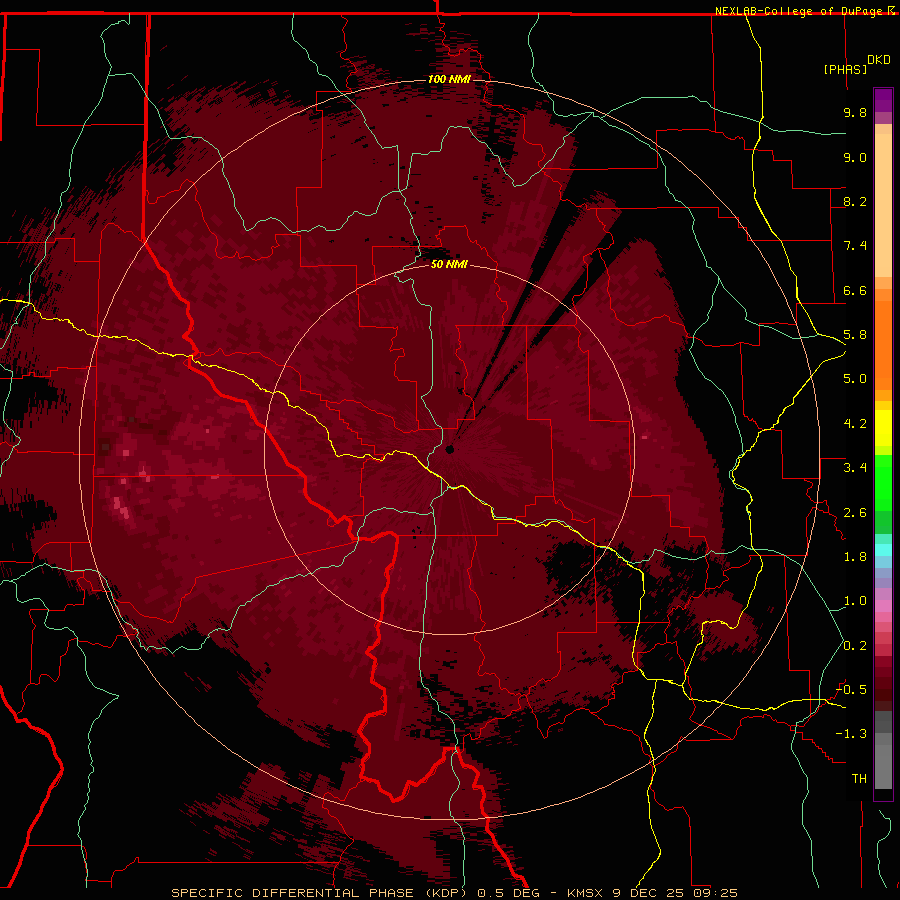This screenshot has width=900, height=900.
Task: Select the -0.5 legend value
Action: (x=851, y=690)
